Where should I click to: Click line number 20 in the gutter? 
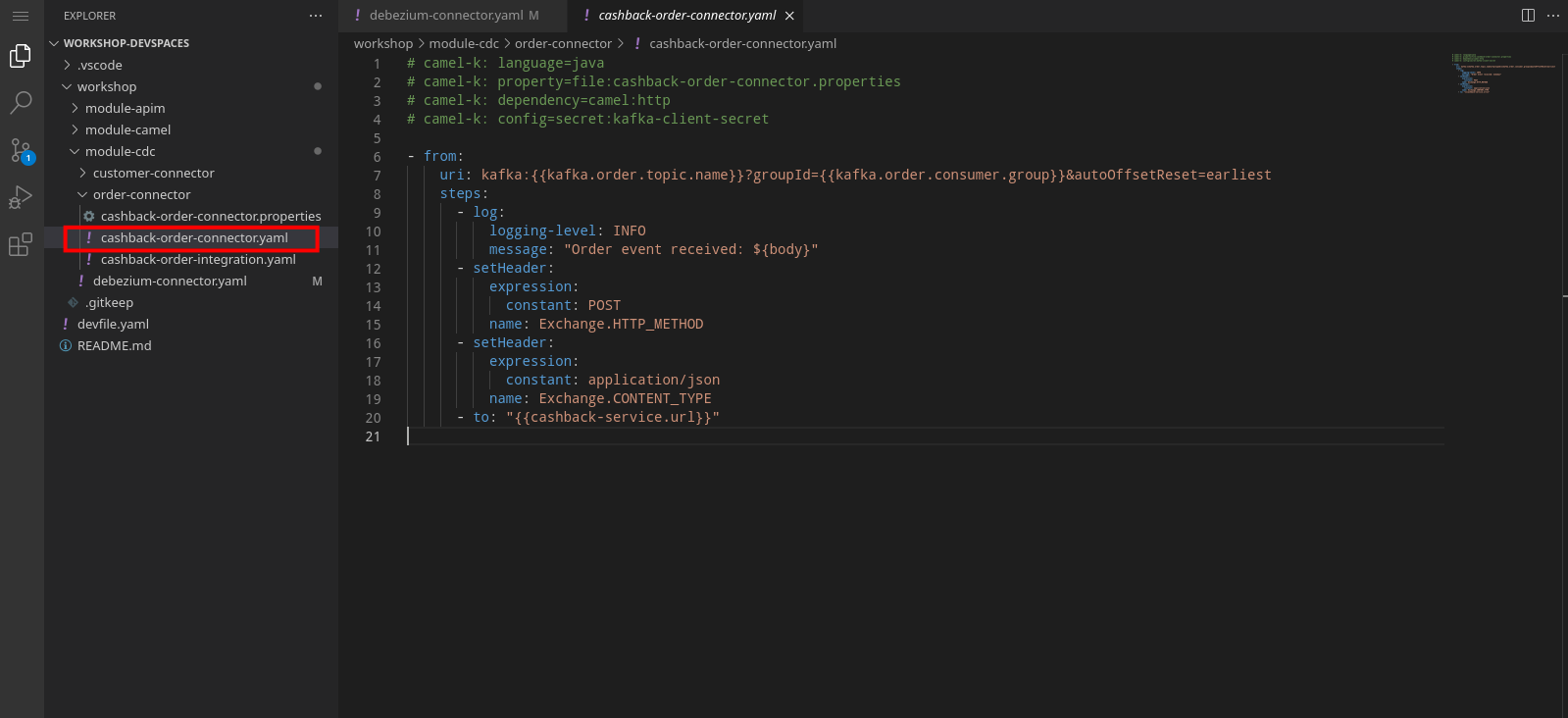click(373, 418)
